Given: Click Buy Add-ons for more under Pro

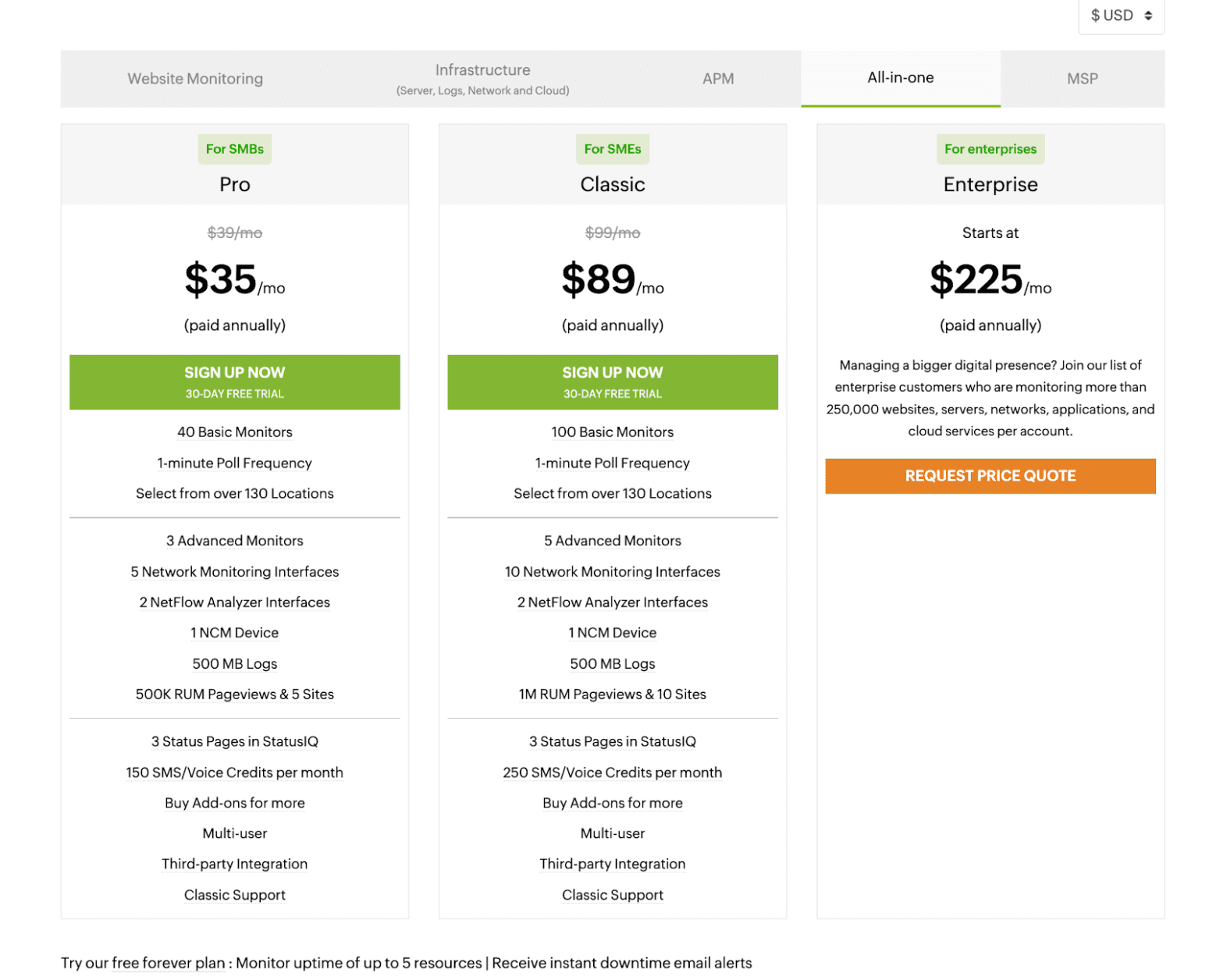Looking at the screenshot, I should (235, 803).
